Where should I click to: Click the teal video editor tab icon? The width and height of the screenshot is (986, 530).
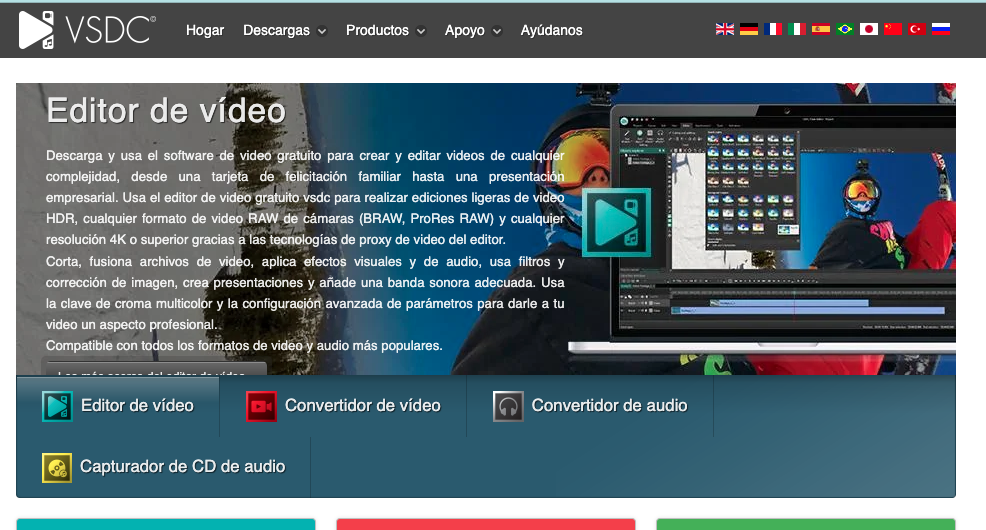(x=57, y=406)
